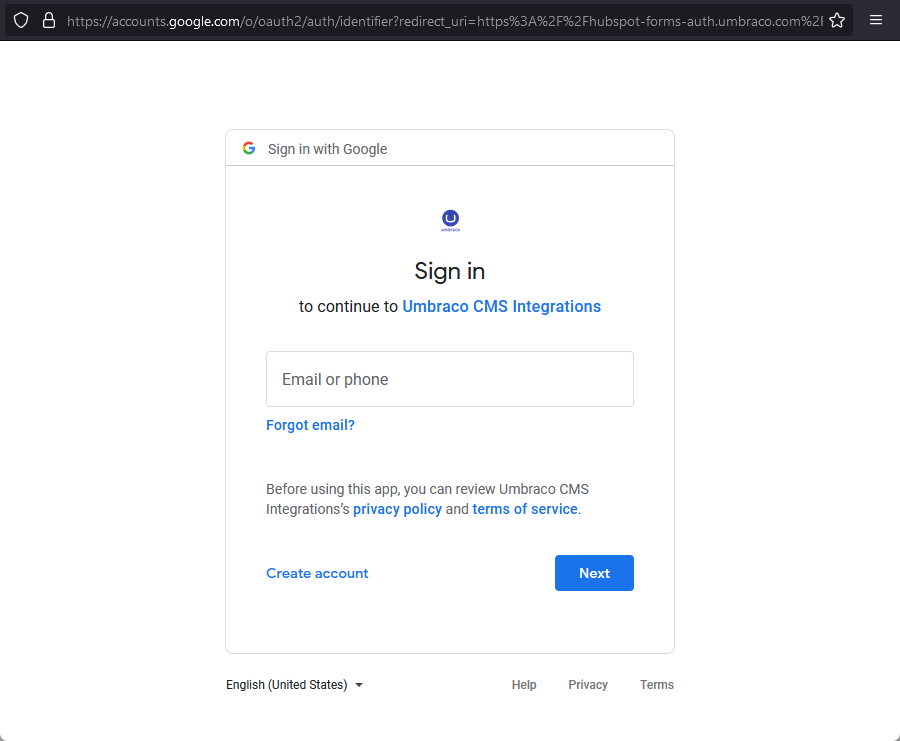Open the privacy policy link in the notice

coord(397,509)
